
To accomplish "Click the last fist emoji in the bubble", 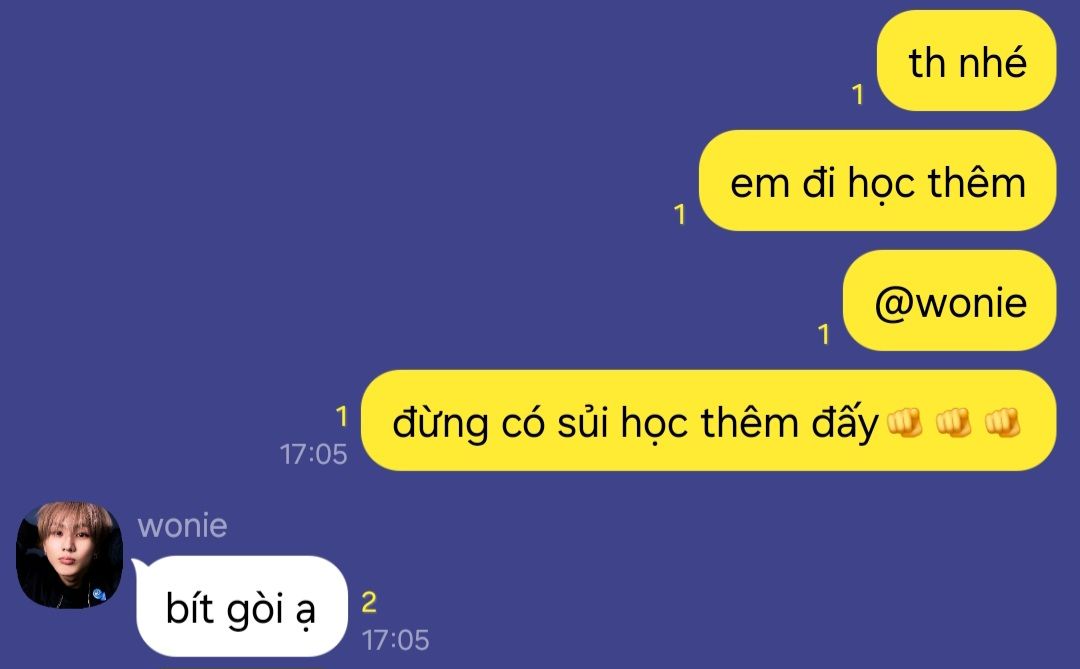I will [x=1002, y=422].
